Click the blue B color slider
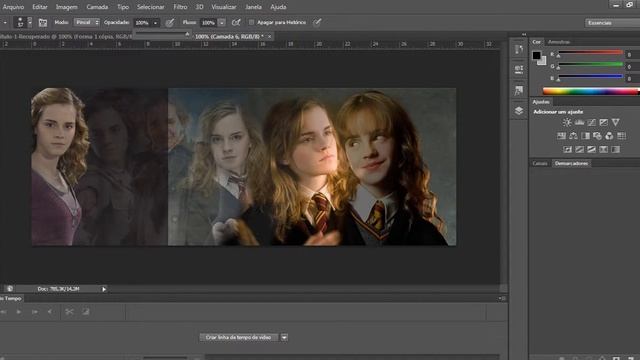 coord(590,76)
